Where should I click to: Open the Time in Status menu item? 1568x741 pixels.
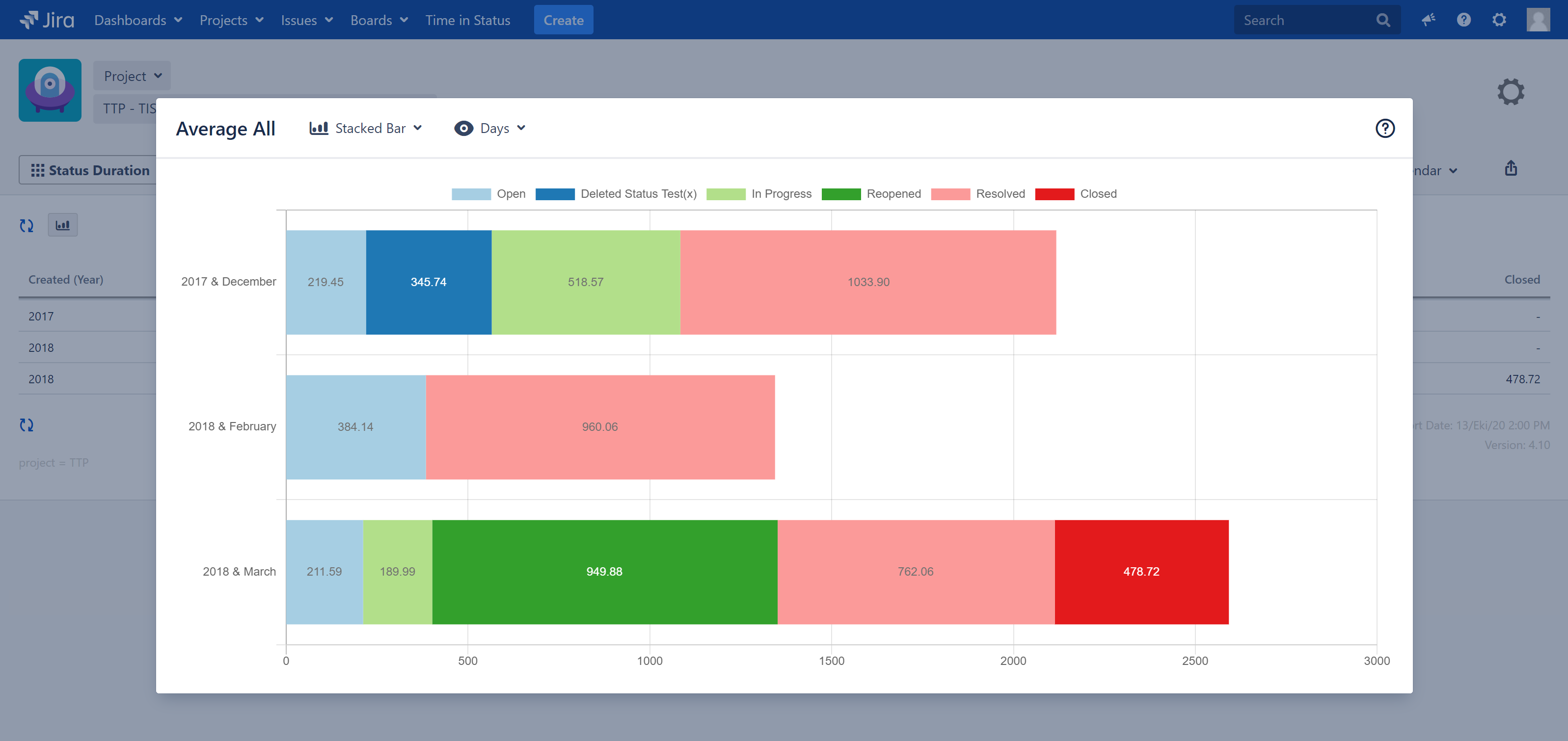[x=467, y=20]
